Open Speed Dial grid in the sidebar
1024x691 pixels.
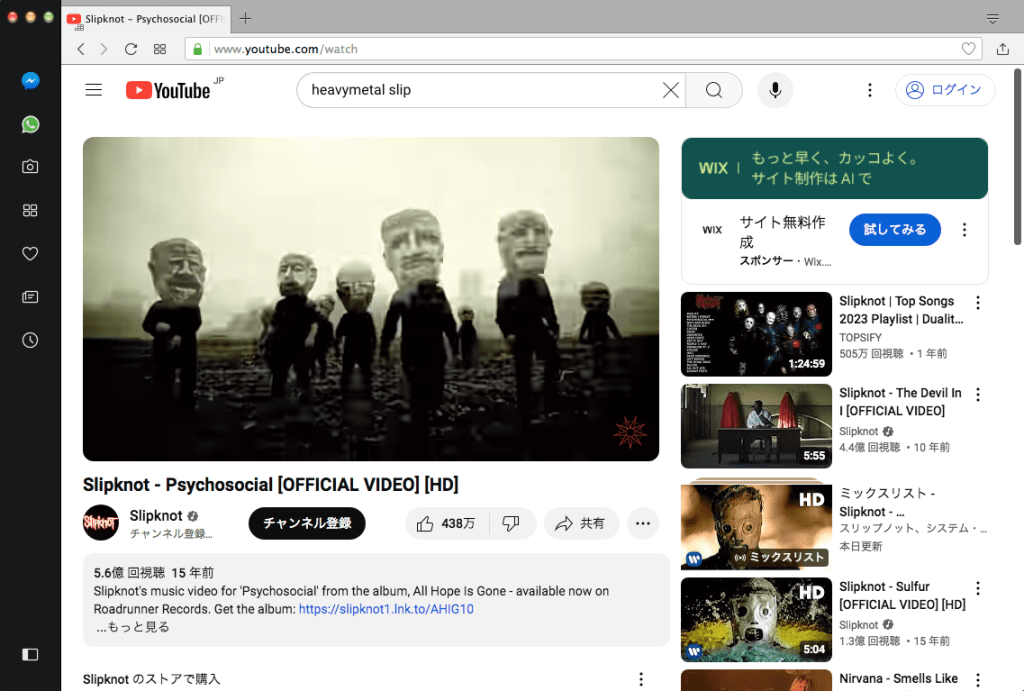coord(30,210)
